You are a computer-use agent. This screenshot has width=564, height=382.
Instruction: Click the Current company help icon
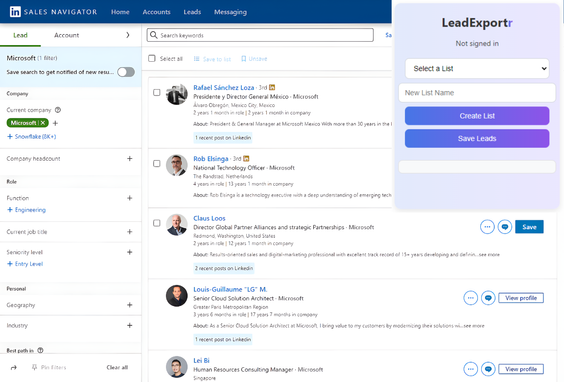[58, 110]
